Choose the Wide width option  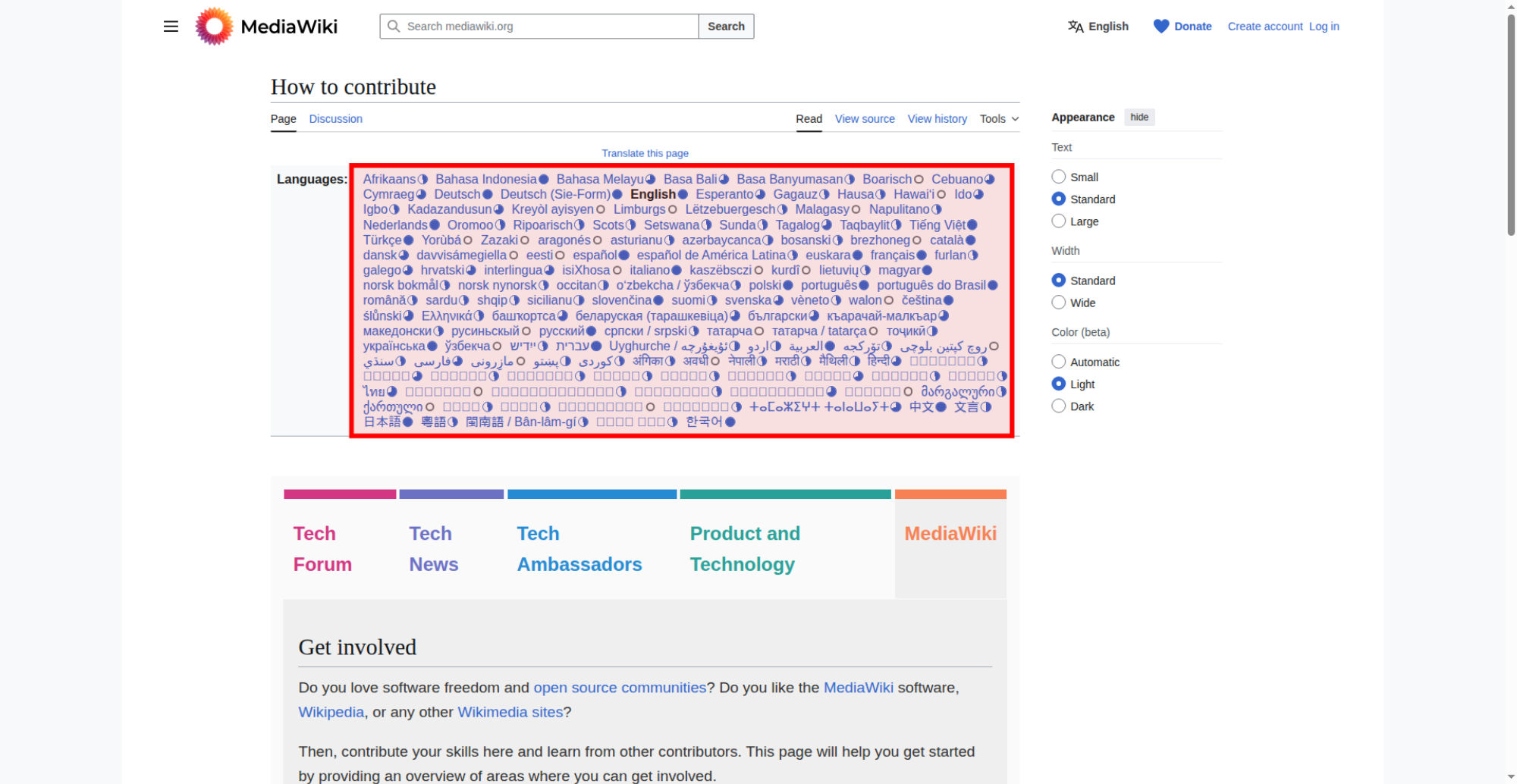click(1059, 303)
